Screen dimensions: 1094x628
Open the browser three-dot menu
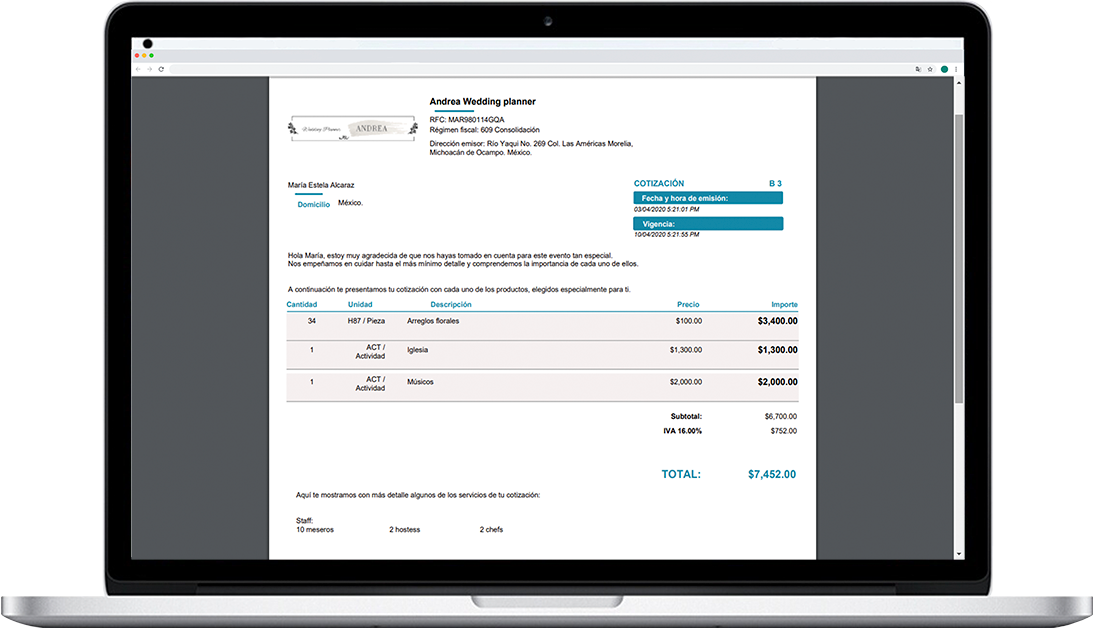(x=956, y=69)
